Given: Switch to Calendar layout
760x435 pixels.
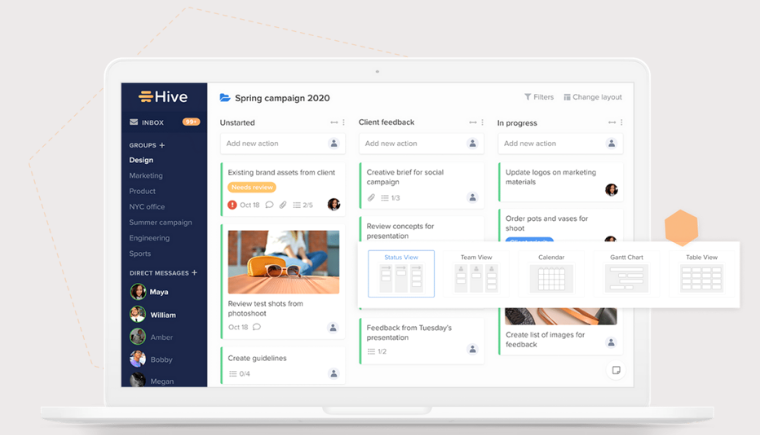Looking at the screenshot, I should point(552,274).
